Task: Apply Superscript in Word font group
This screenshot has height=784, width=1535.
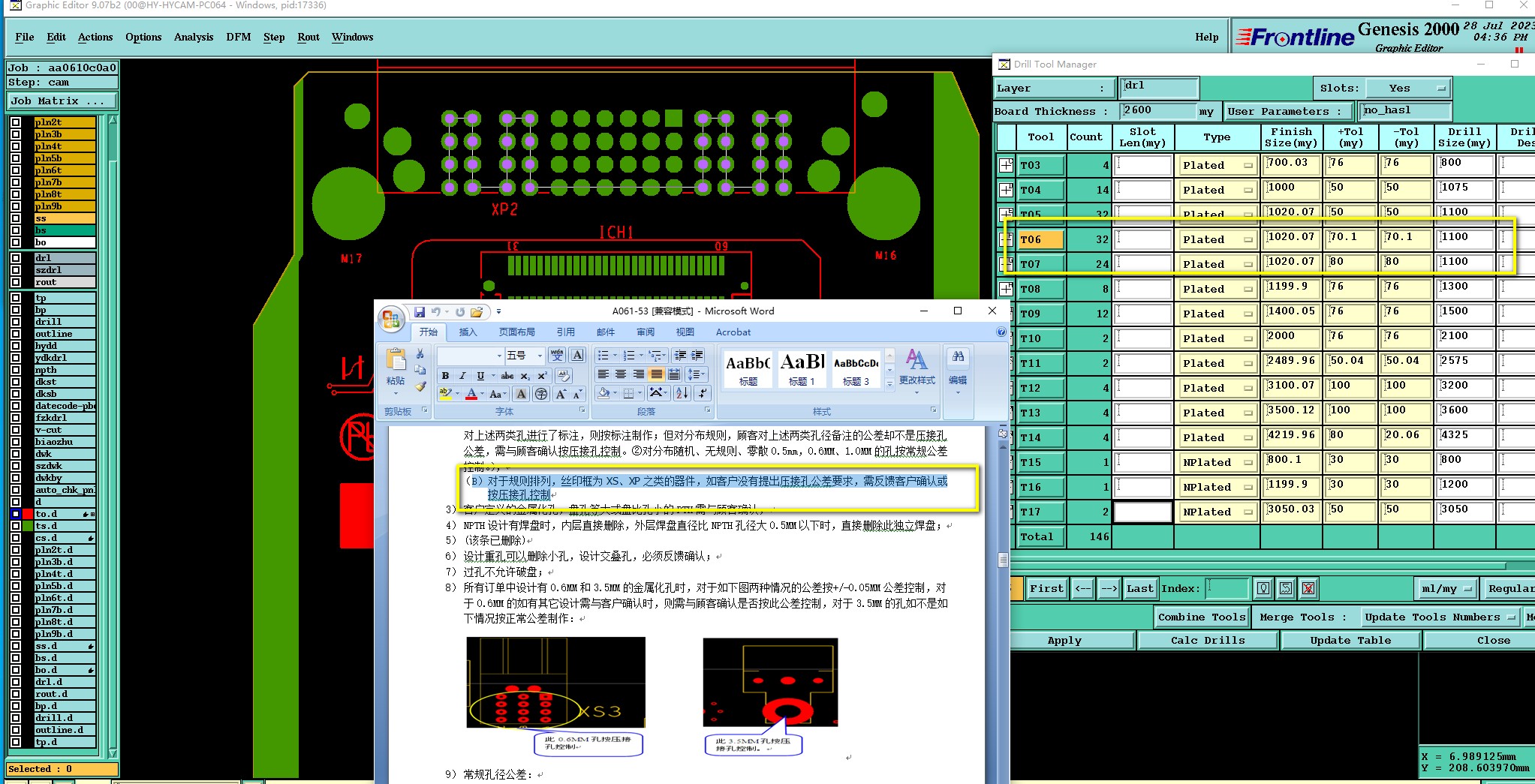Action: 542,375
